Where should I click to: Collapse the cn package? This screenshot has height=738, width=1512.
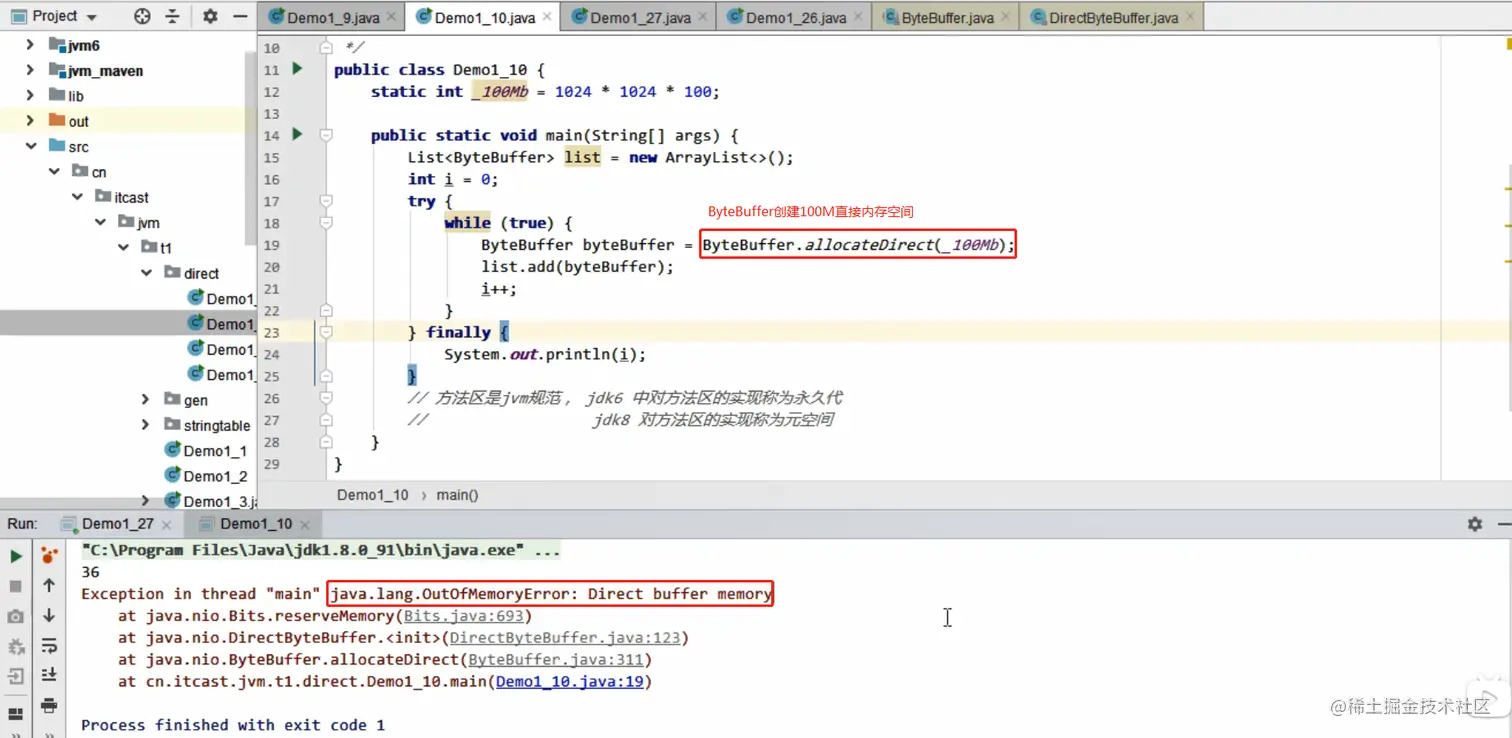tap(54, 172)
